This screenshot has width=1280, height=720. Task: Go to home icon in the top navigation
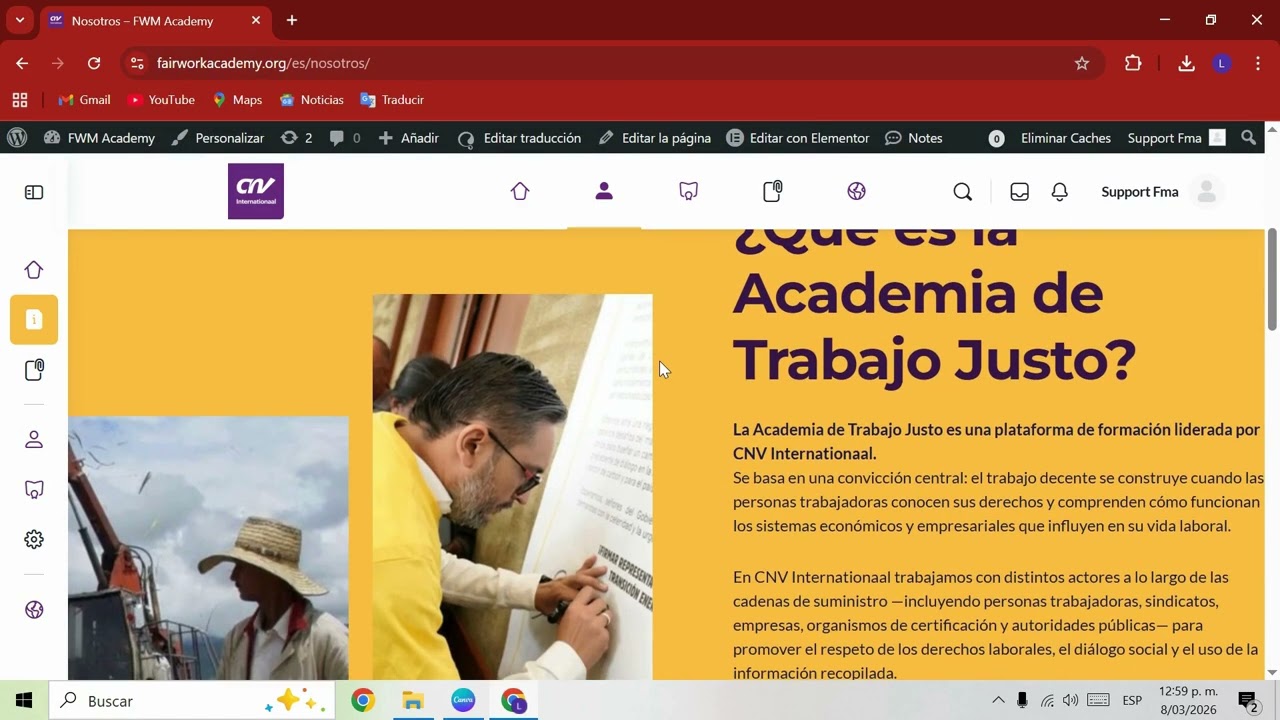tap(520, 191)
